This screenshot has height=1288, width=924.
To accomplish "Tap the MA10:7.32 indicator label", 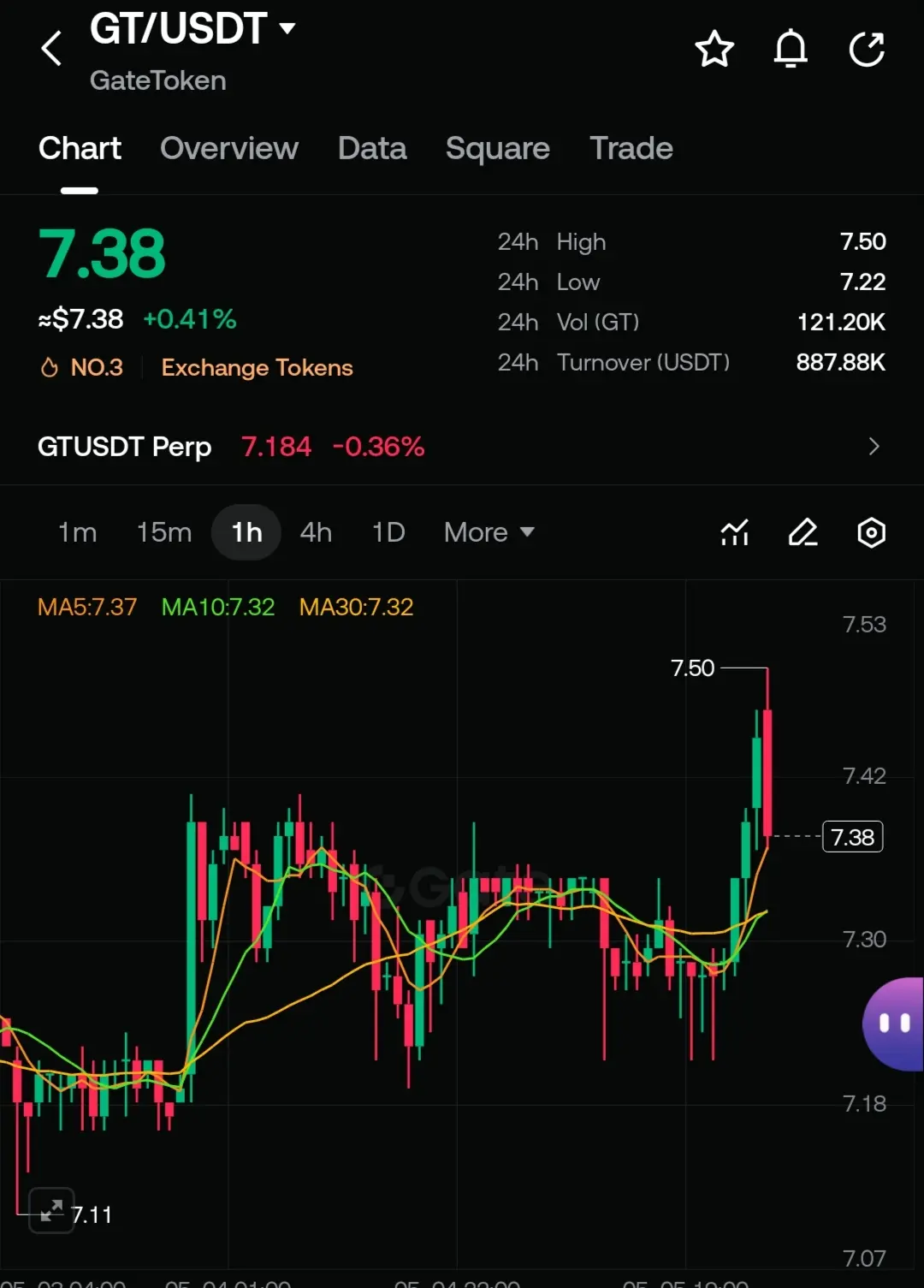I will [x=218, y=607].
